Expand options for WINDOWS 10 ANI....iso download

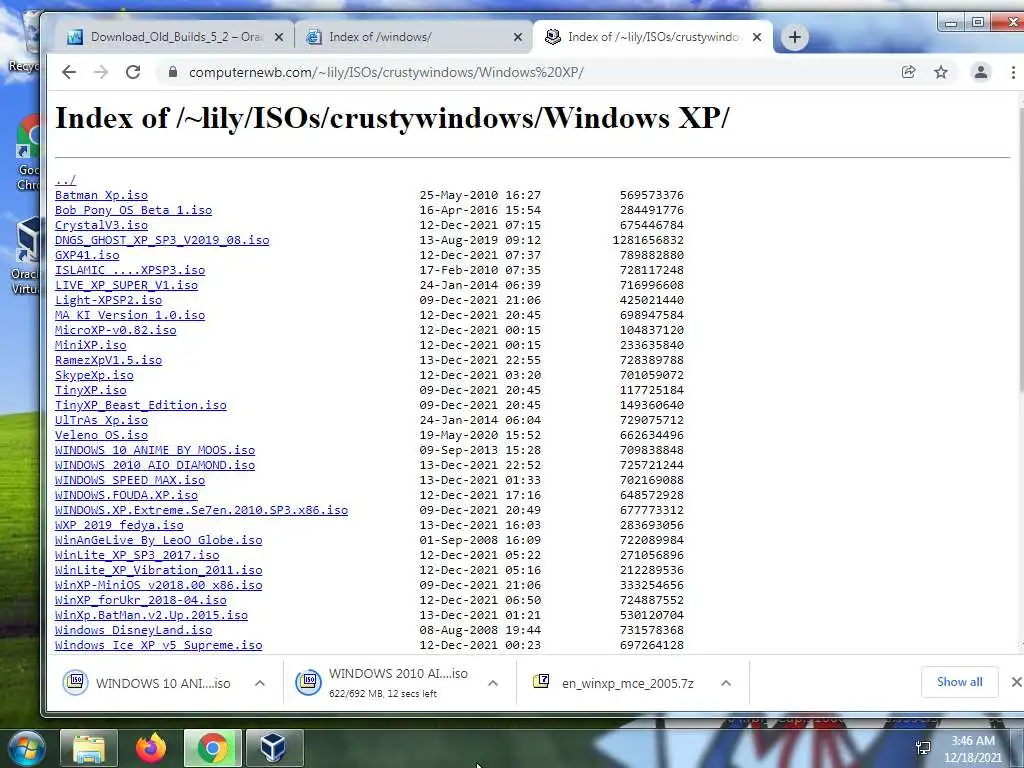(260, 683)
